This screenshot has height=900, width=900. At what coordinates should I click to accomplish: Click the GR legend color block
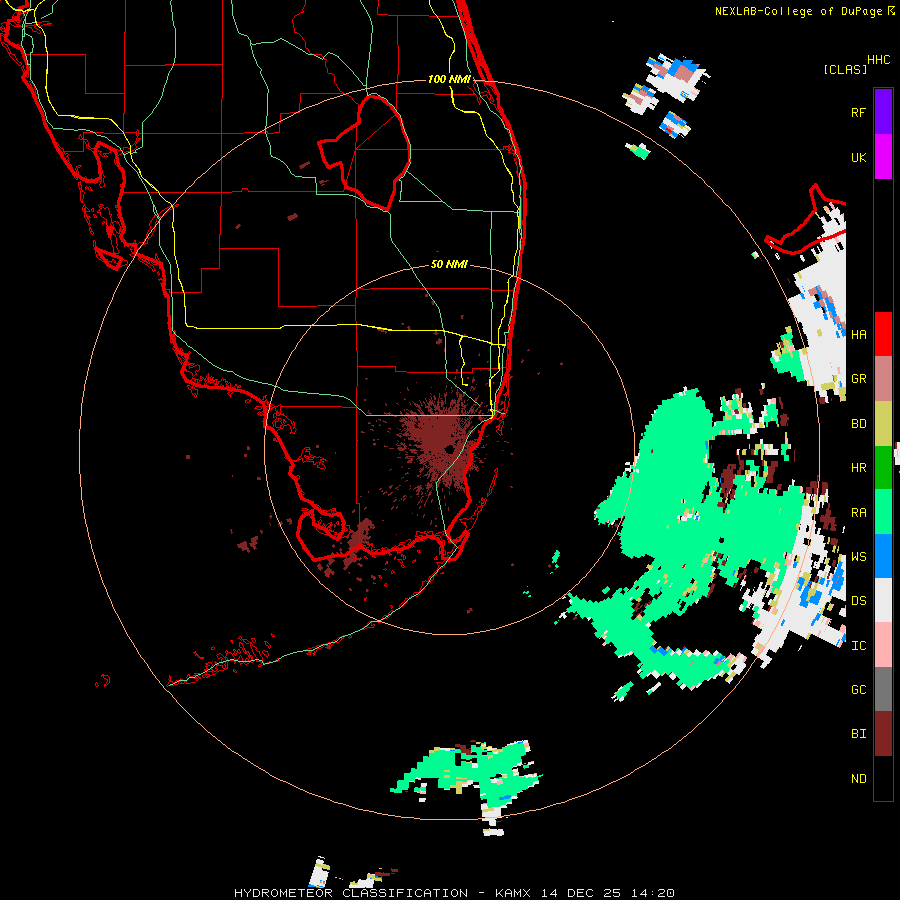883,379
